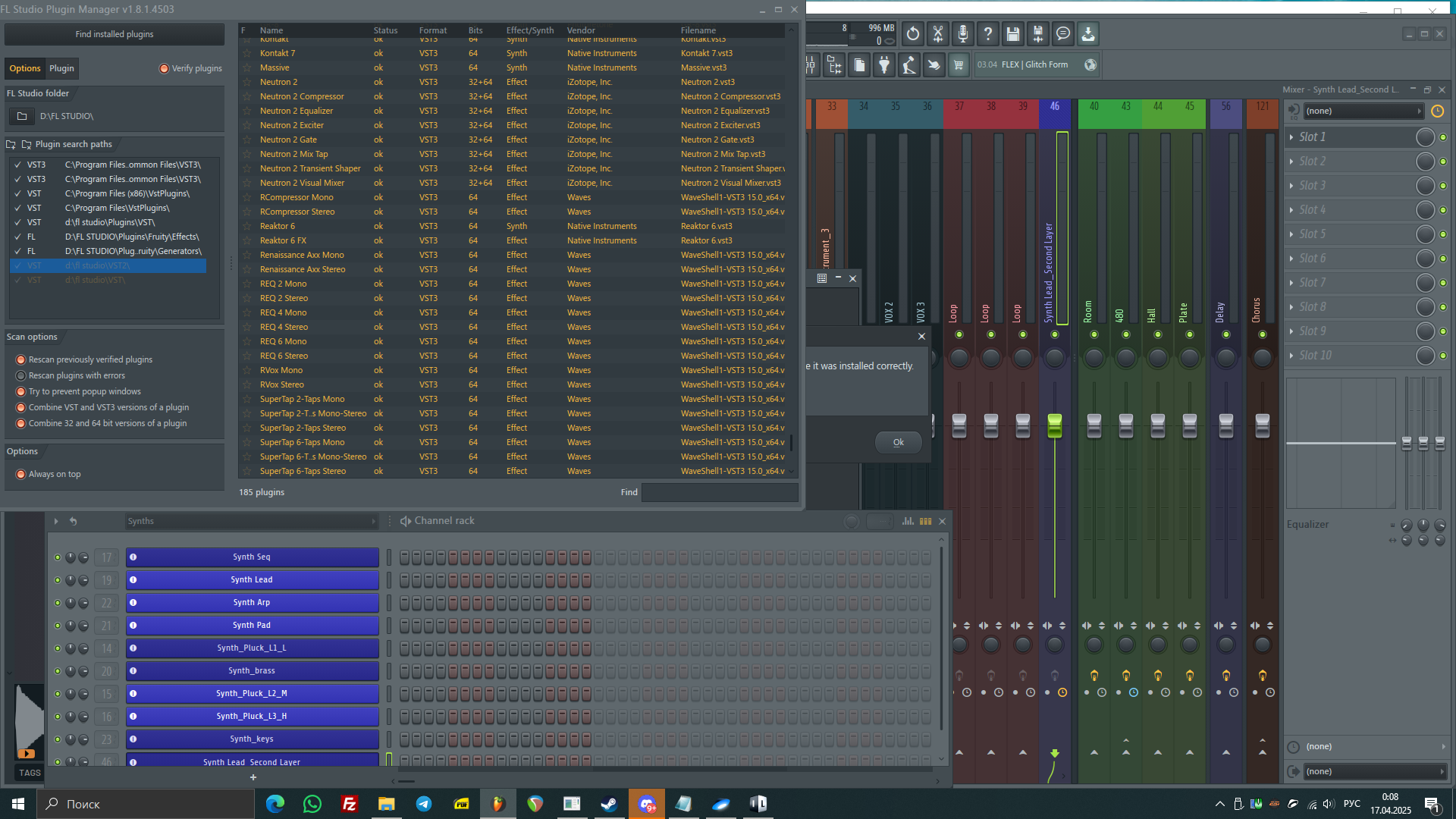Viewport: 1456px width, 819px height.
Task: Open the Channel rack play menu arrow
Action: coord(56,521)
